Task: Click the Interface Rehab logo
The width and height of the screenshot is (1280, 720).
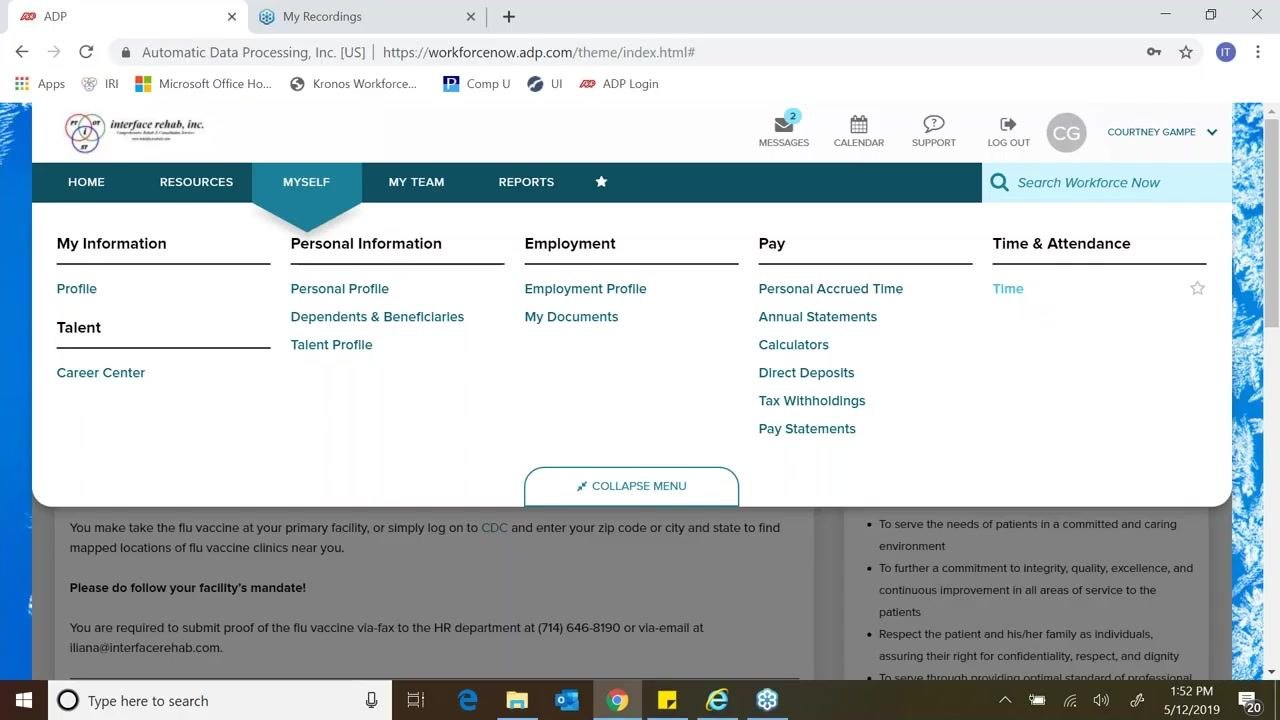Action: (x=134, y=132)
